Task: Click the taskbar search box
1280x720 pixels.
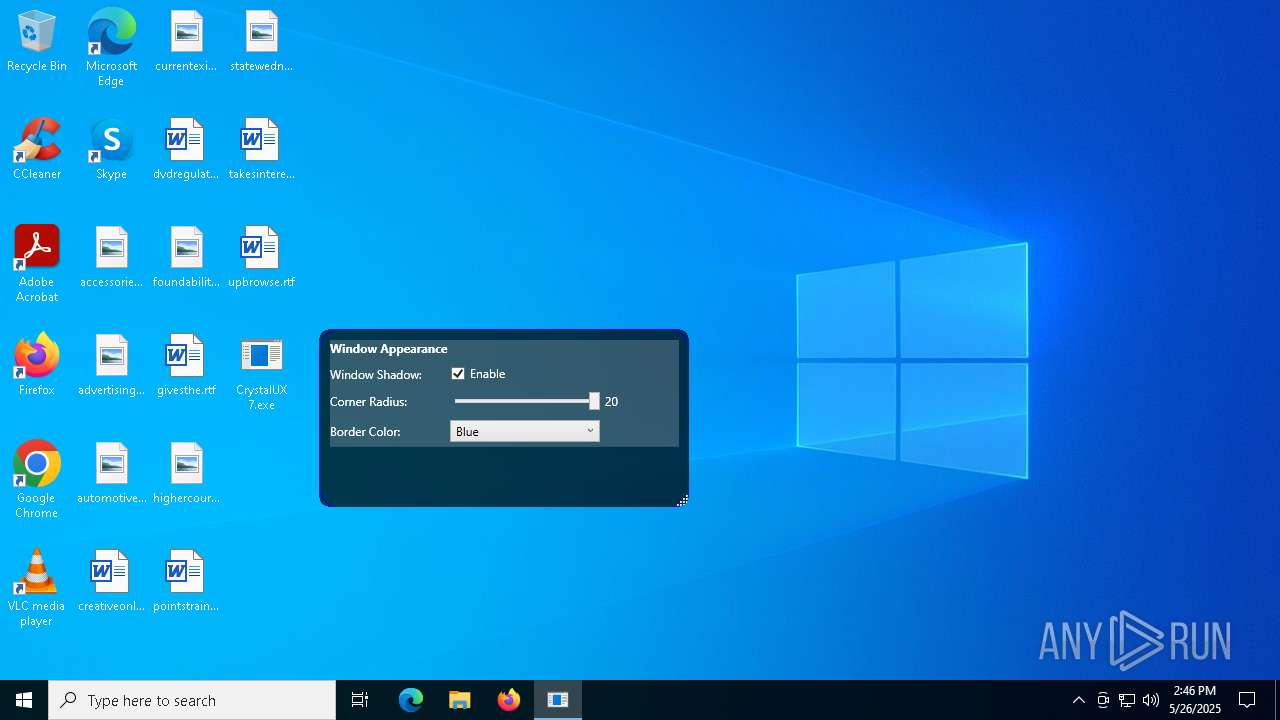Action: (192, 700)
